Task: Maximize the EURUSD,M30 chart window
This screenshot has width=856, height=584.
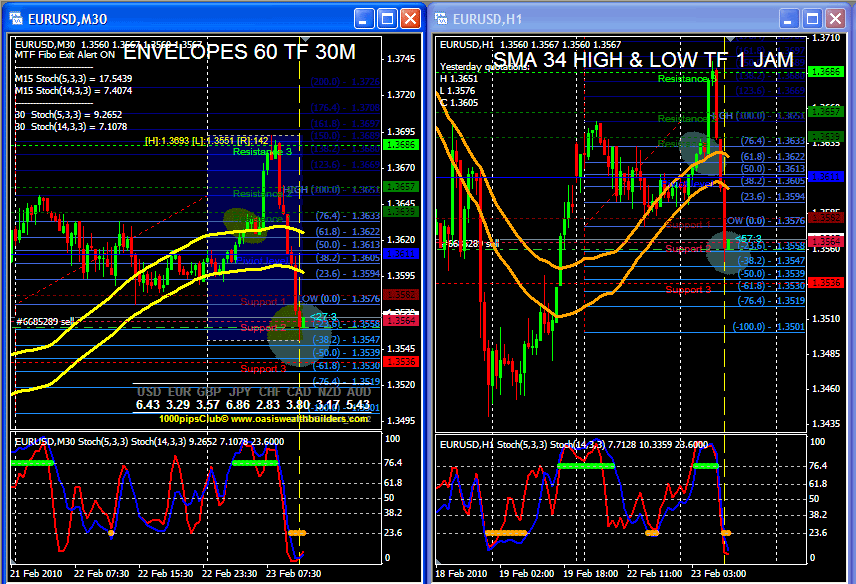Action: (388, 19)
